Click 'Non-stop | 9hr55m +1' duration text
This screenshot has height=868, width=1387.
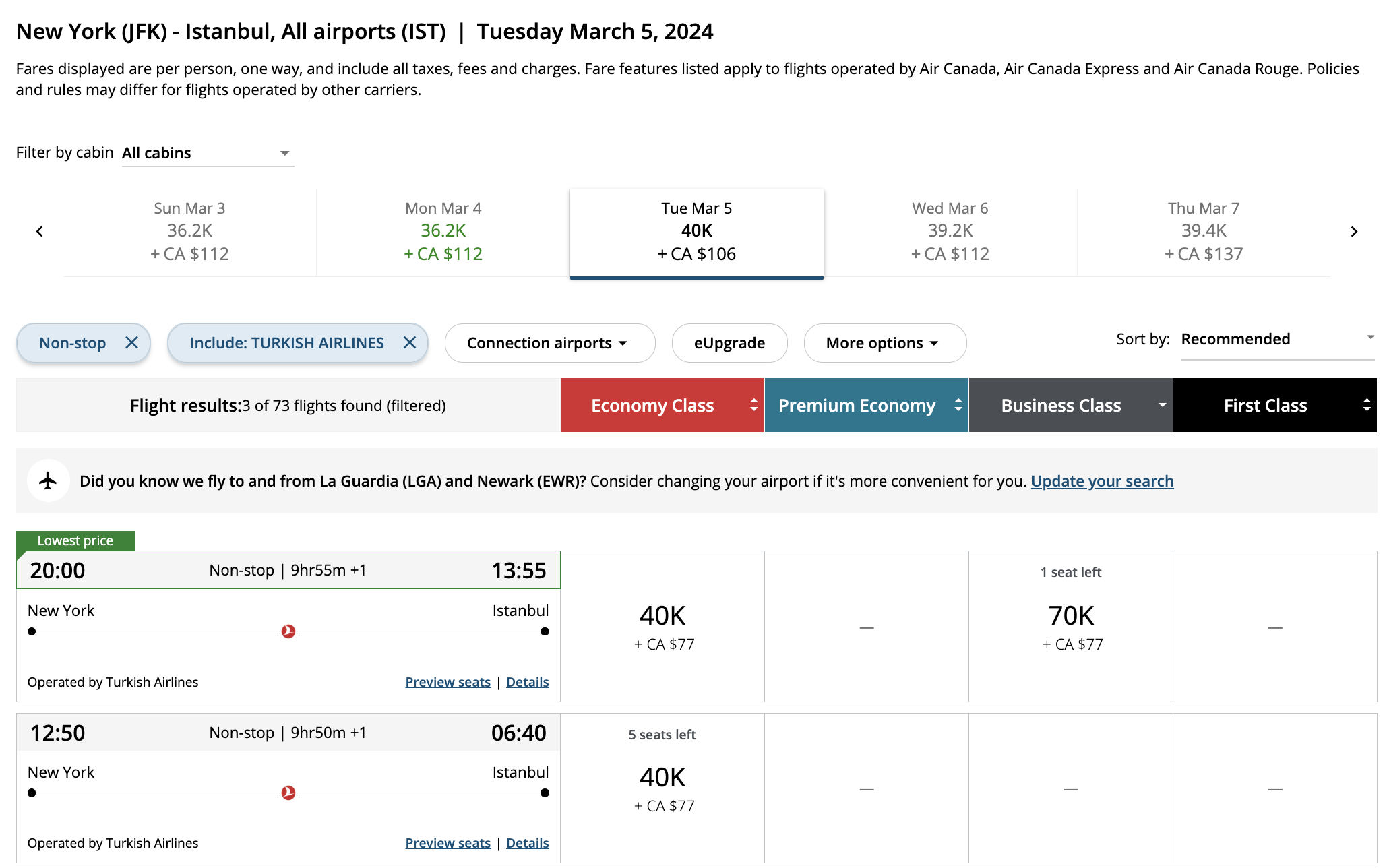[x=288, y=570]
